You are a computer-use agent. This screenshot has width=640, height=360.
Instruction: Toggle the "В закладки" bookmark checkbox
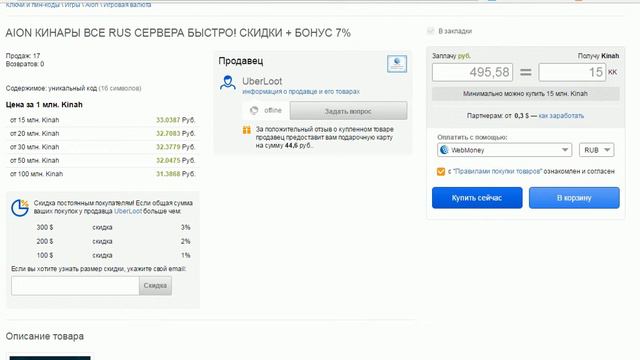coord(430,31)
